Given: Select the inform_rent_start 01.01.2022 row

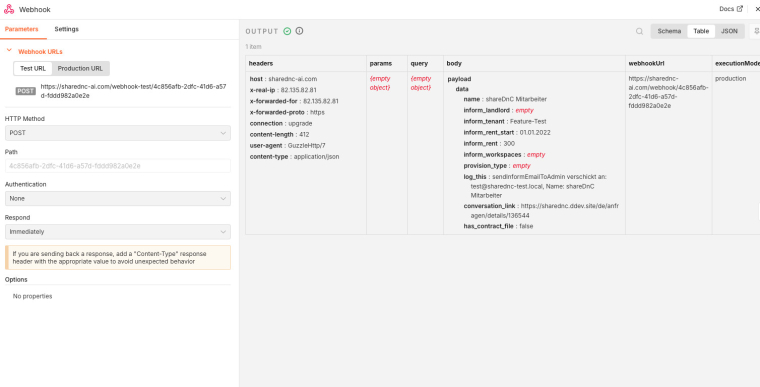Looking at the screenshot, I should [x=507, y=132].
